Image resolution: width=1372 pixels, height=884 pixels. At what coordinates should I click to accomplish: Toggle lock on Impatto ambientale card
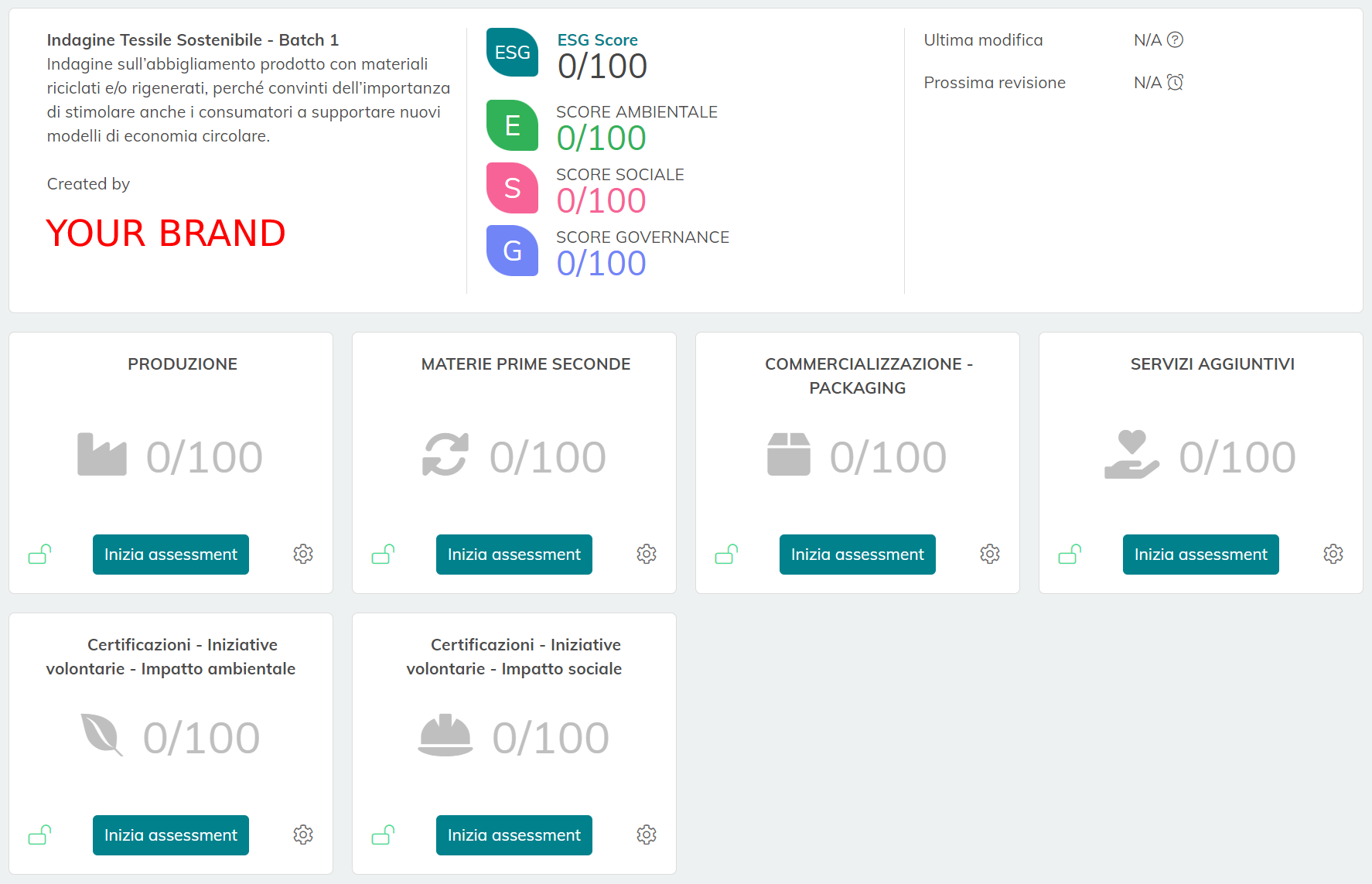click(x=39, y=835)
